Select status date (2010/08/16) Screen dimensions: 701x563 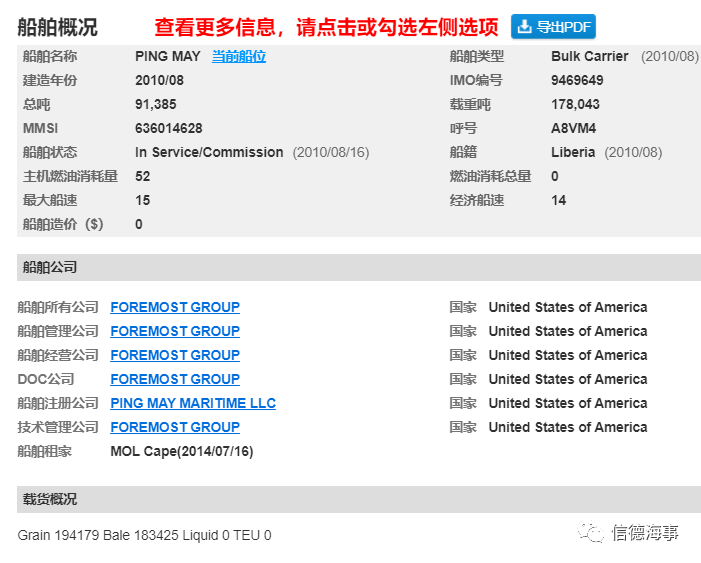click(x=331, y=152)
